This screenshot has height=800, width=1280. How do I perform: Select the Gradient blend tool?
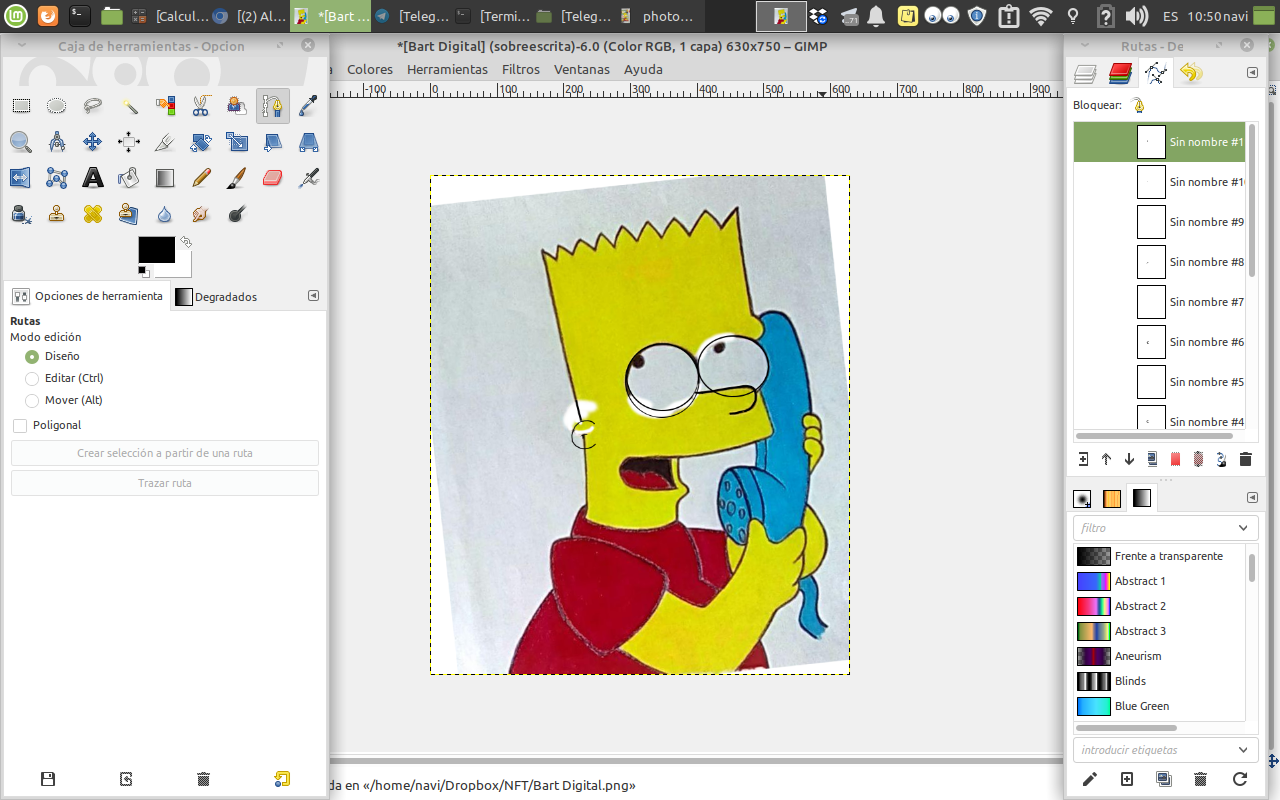(x=165, y=178)
